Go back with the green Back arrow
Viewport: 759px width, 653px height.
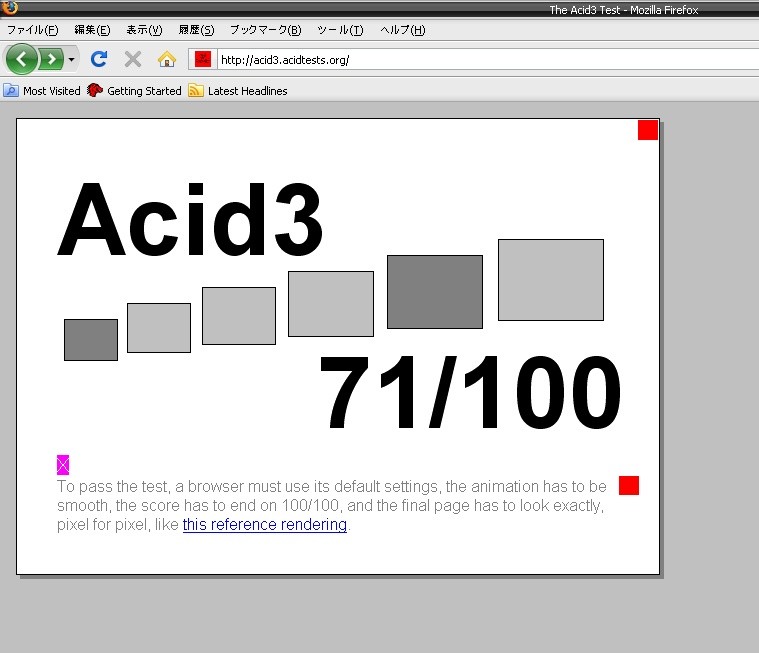[21, 59]
